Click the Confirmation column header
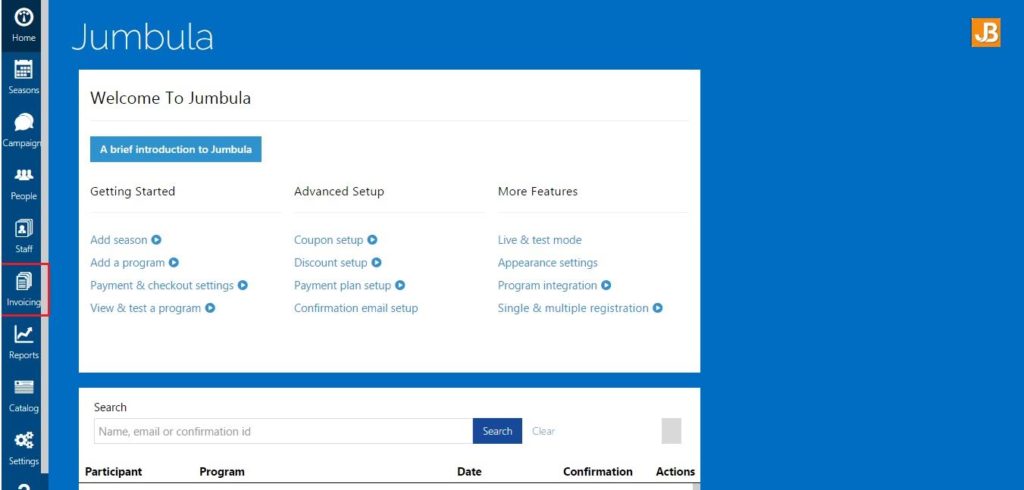 (x=598, y=472)
